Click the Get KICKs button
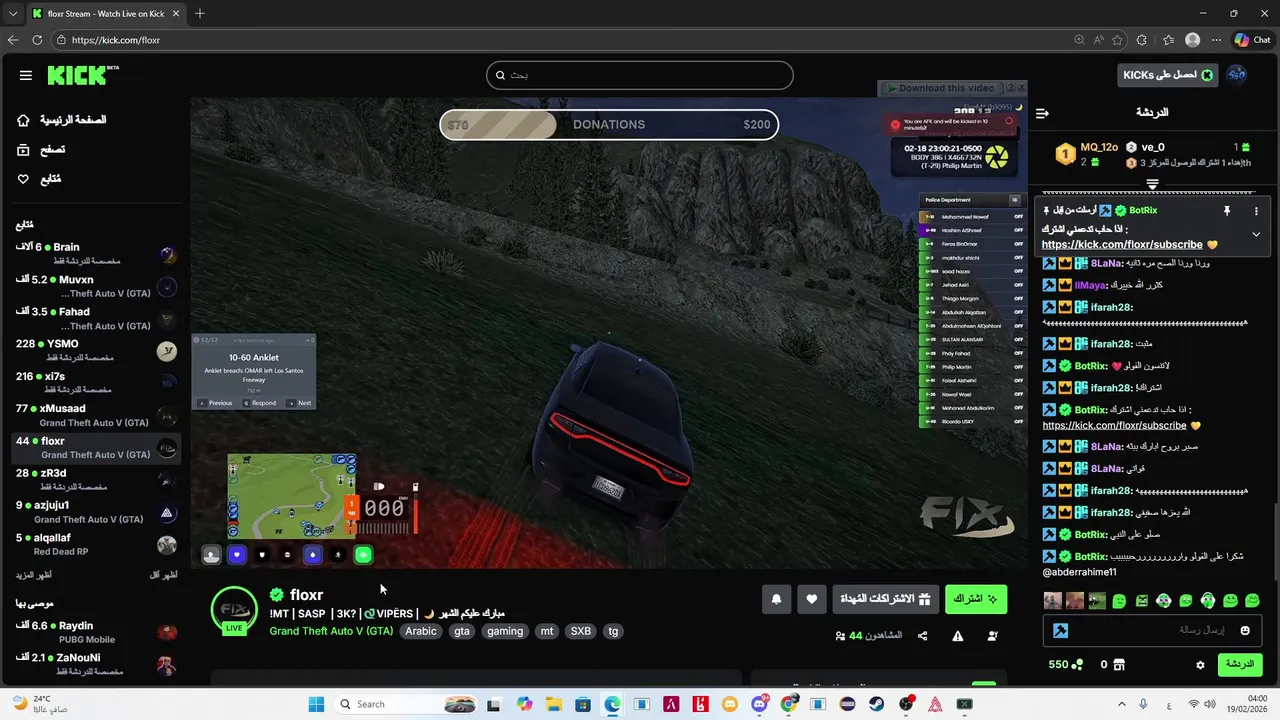1280x720 pixels. 1167,75
